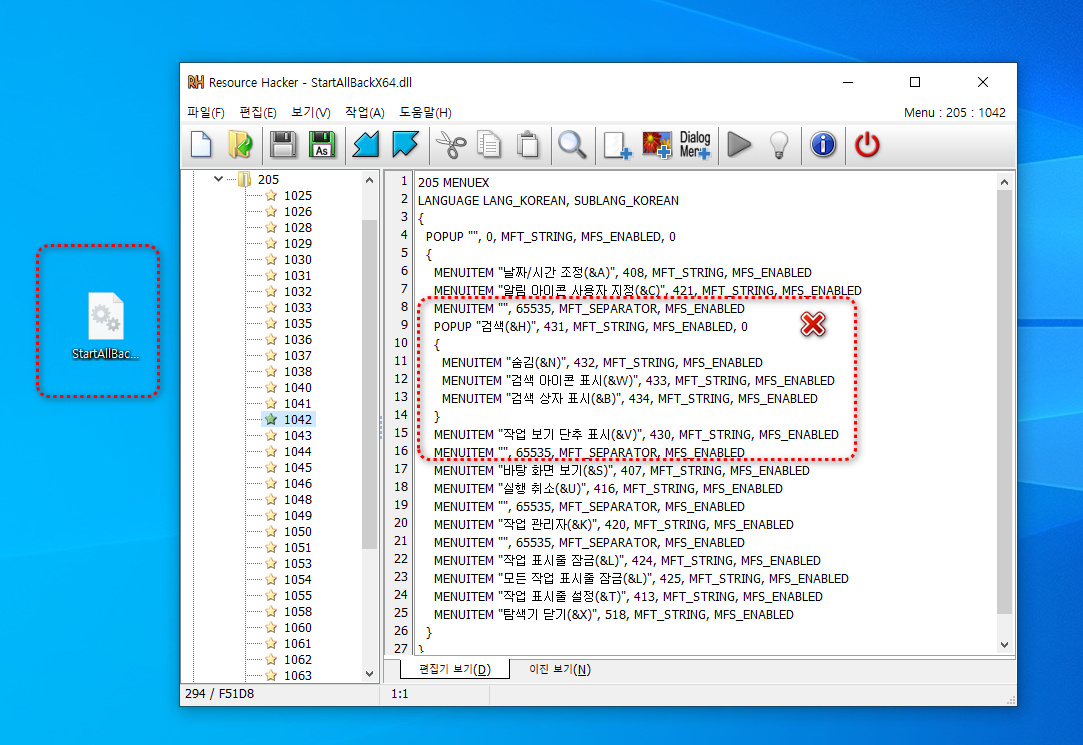Viewport: 1083px width, 745px height.
Task: Click the editor scroll down arrow
Action: pyautogui.click(x=1004, y=644)
